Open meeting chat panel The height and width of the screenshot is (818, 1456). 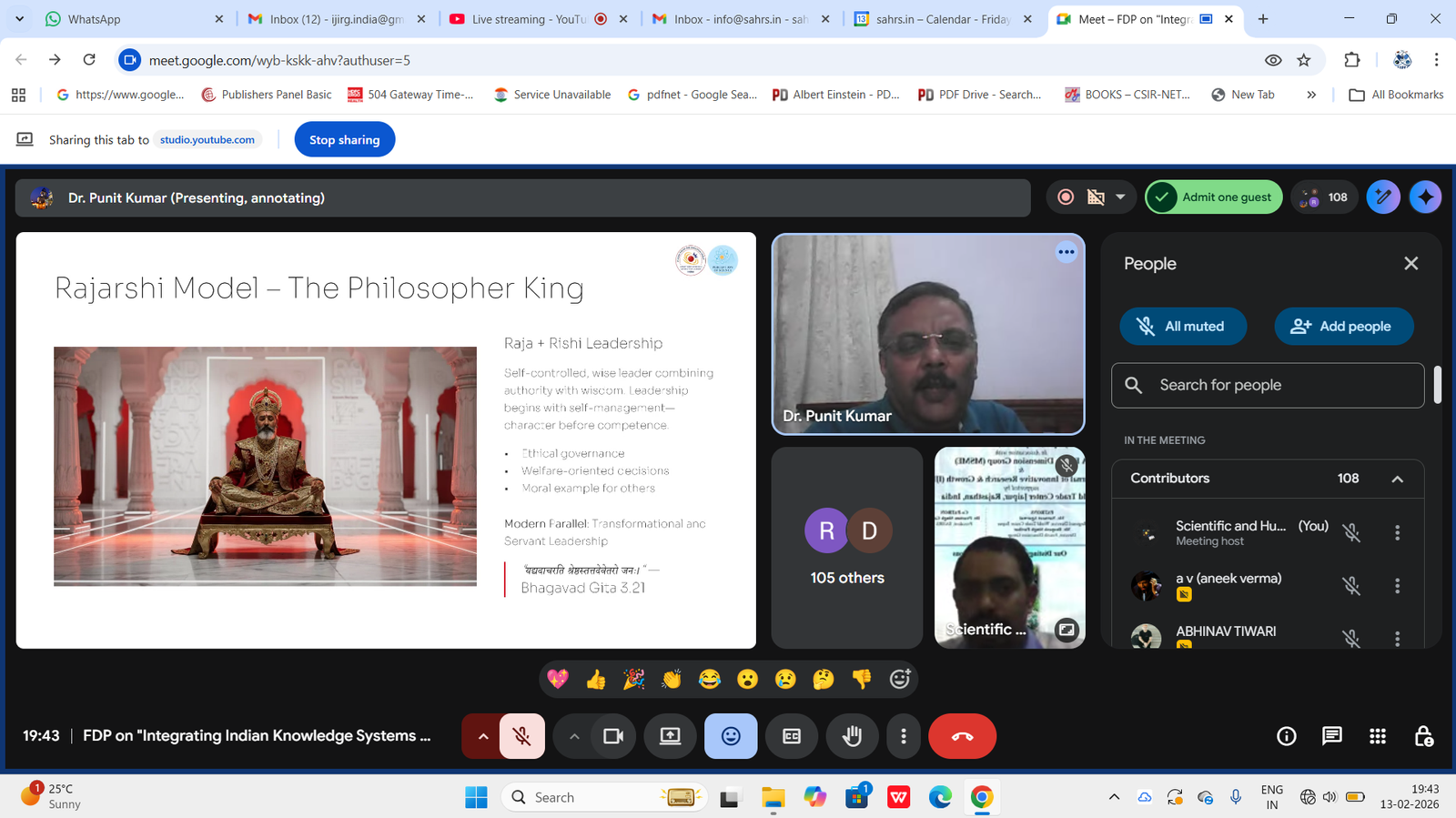pos(1331,736)
